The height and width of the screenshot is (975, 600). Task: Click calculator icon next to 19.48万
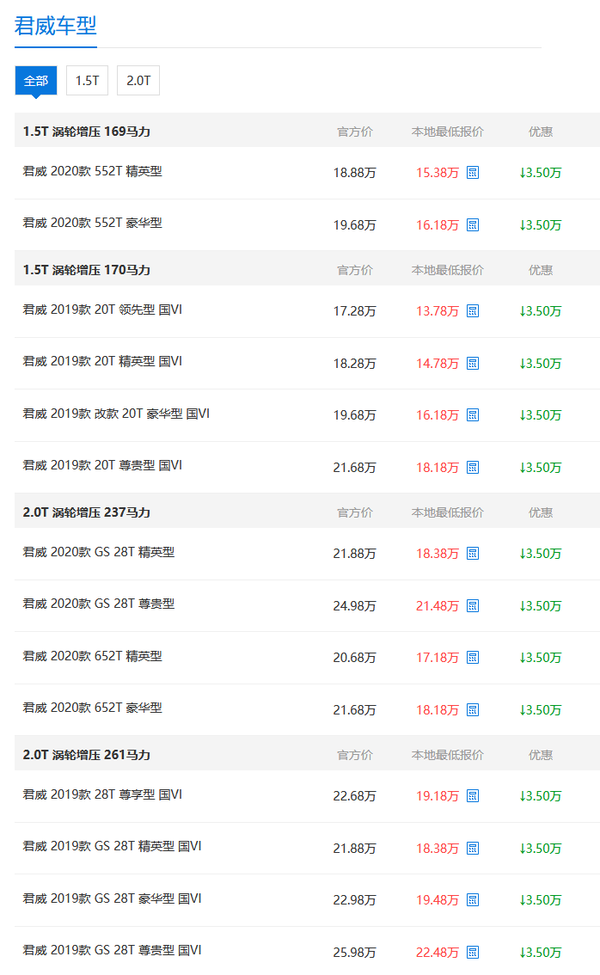[x=473, y=900]
